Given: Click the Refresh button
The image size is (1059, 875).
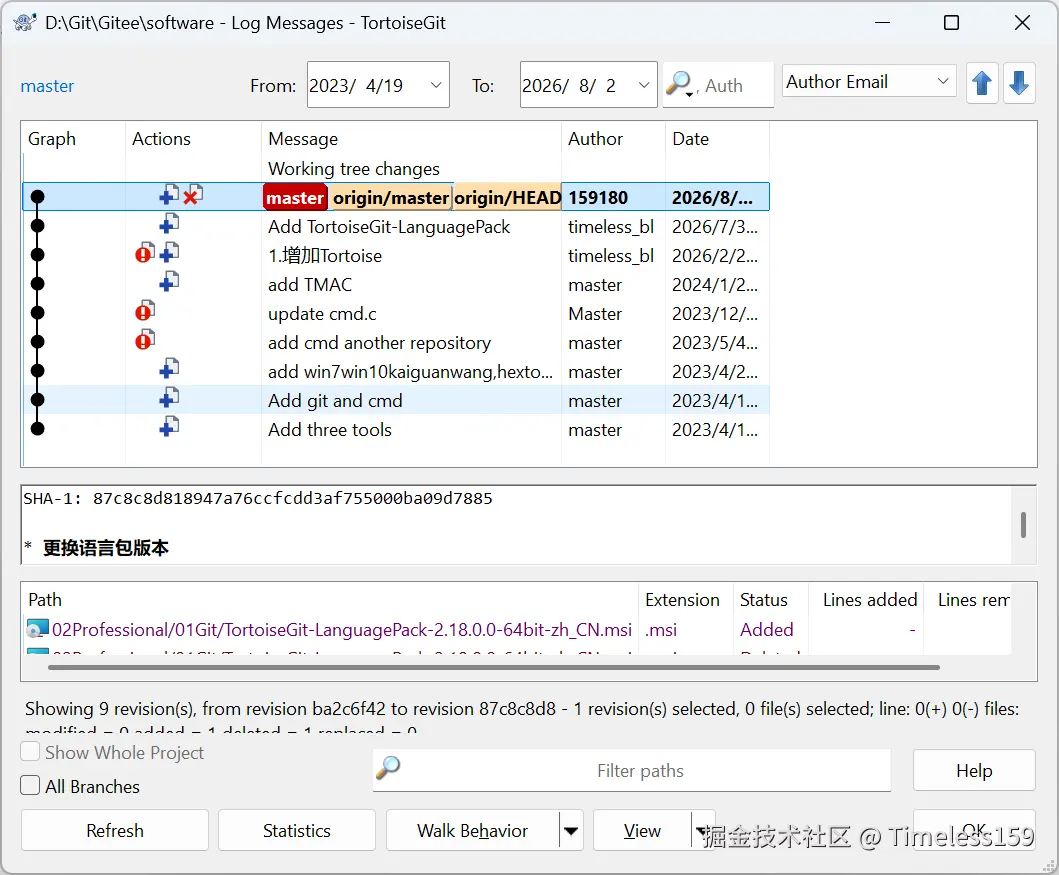Looking at the screenshot, I should point(115,830).
